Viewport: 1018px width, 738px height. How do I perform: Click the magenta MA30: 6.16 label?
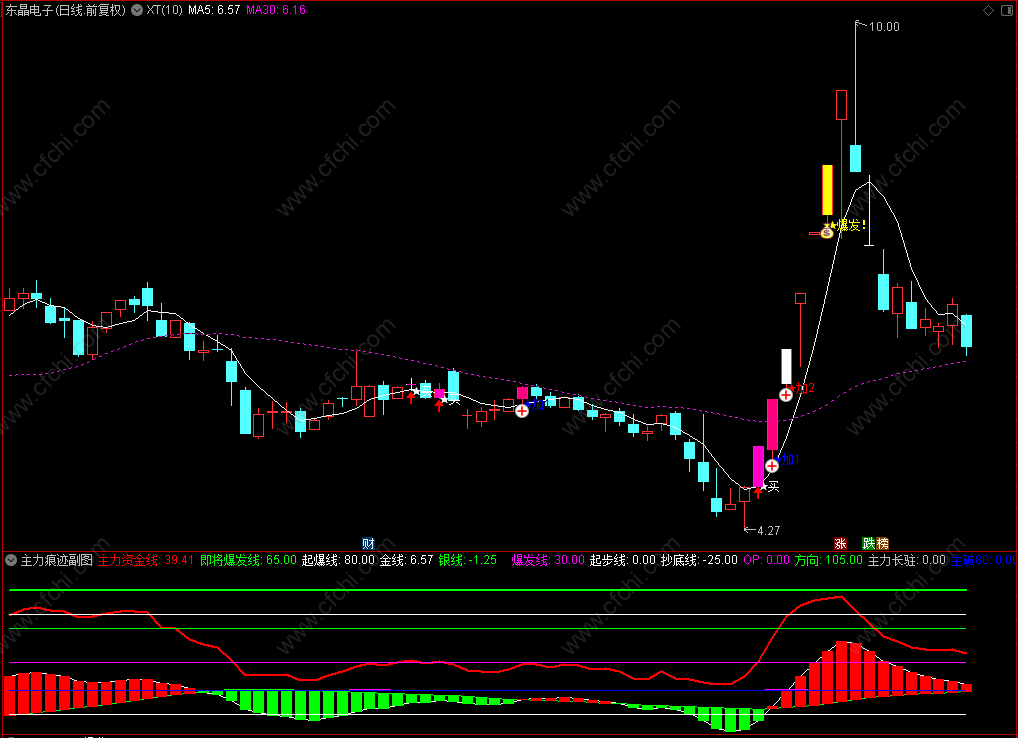276,10
